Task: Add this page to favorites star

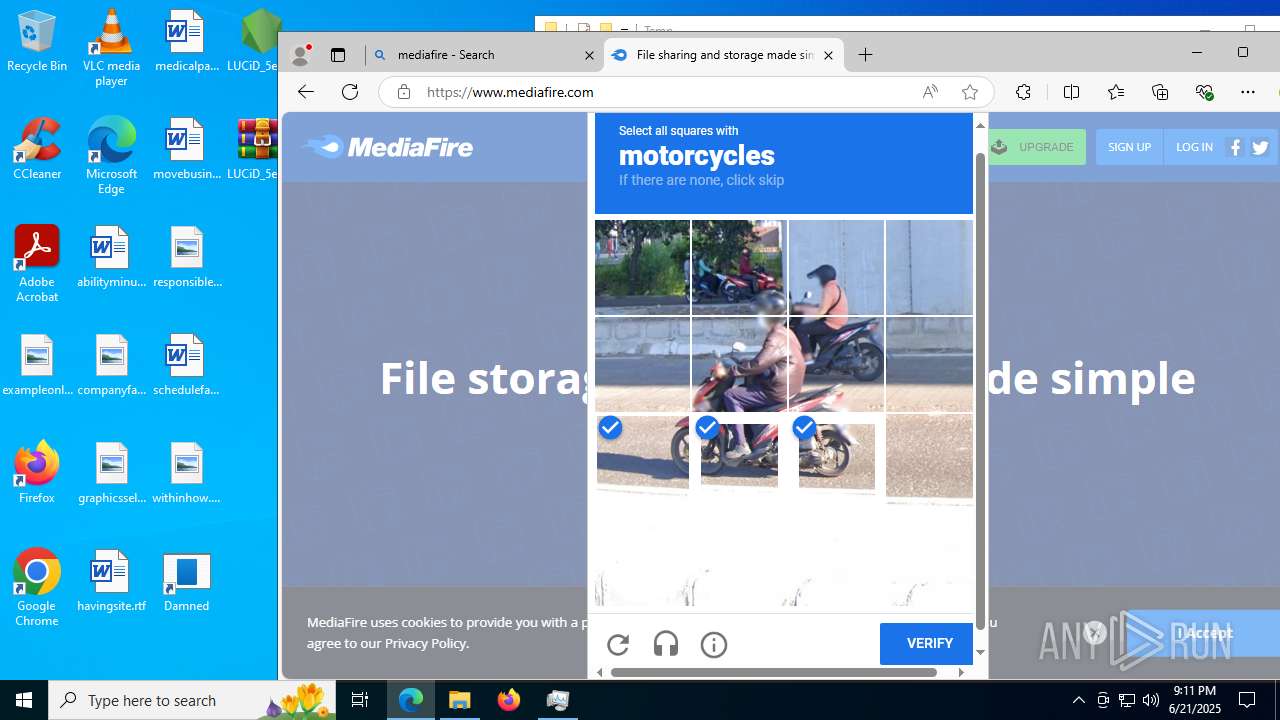Action: click(969, 92)
